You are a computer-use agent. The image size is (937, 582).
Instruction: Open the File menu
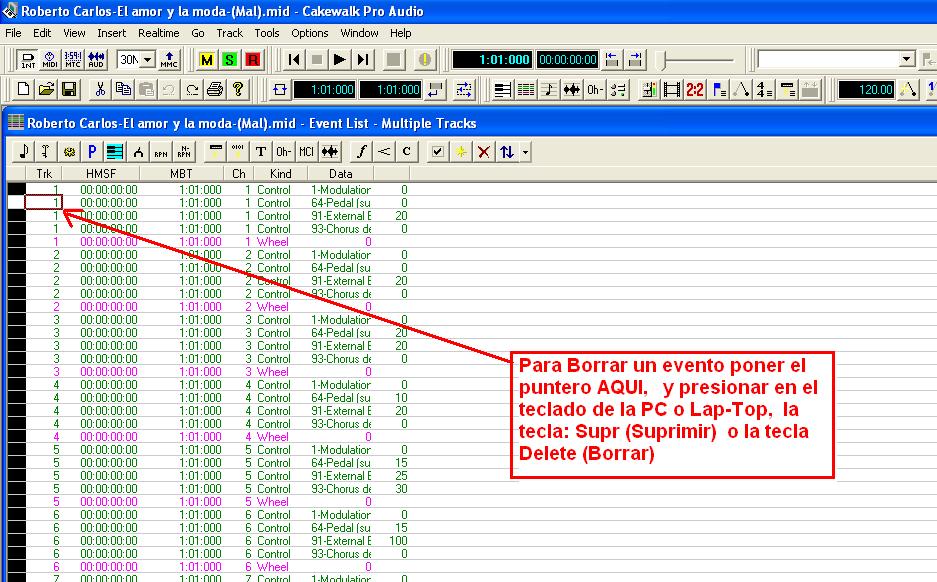13,33
